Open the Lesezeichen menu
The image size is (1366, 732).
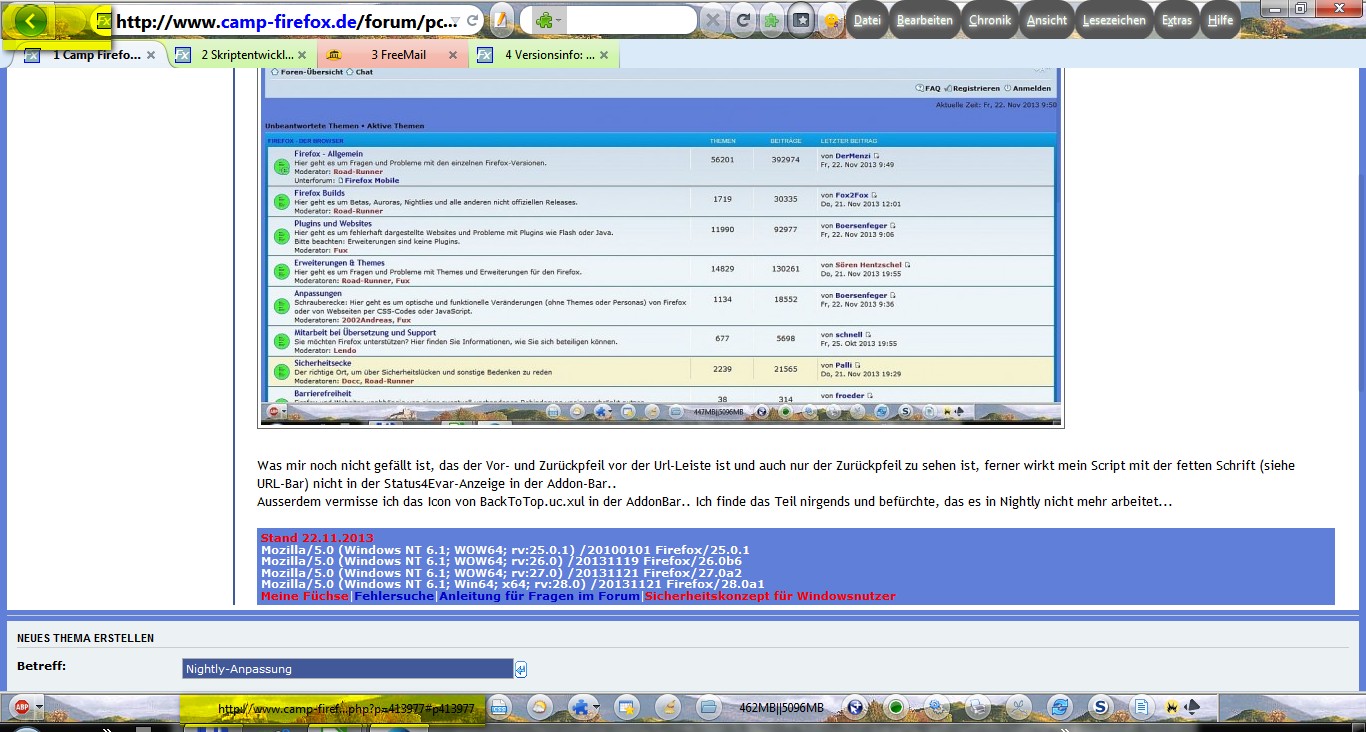pyautogui.click(x=1113, y=20)
